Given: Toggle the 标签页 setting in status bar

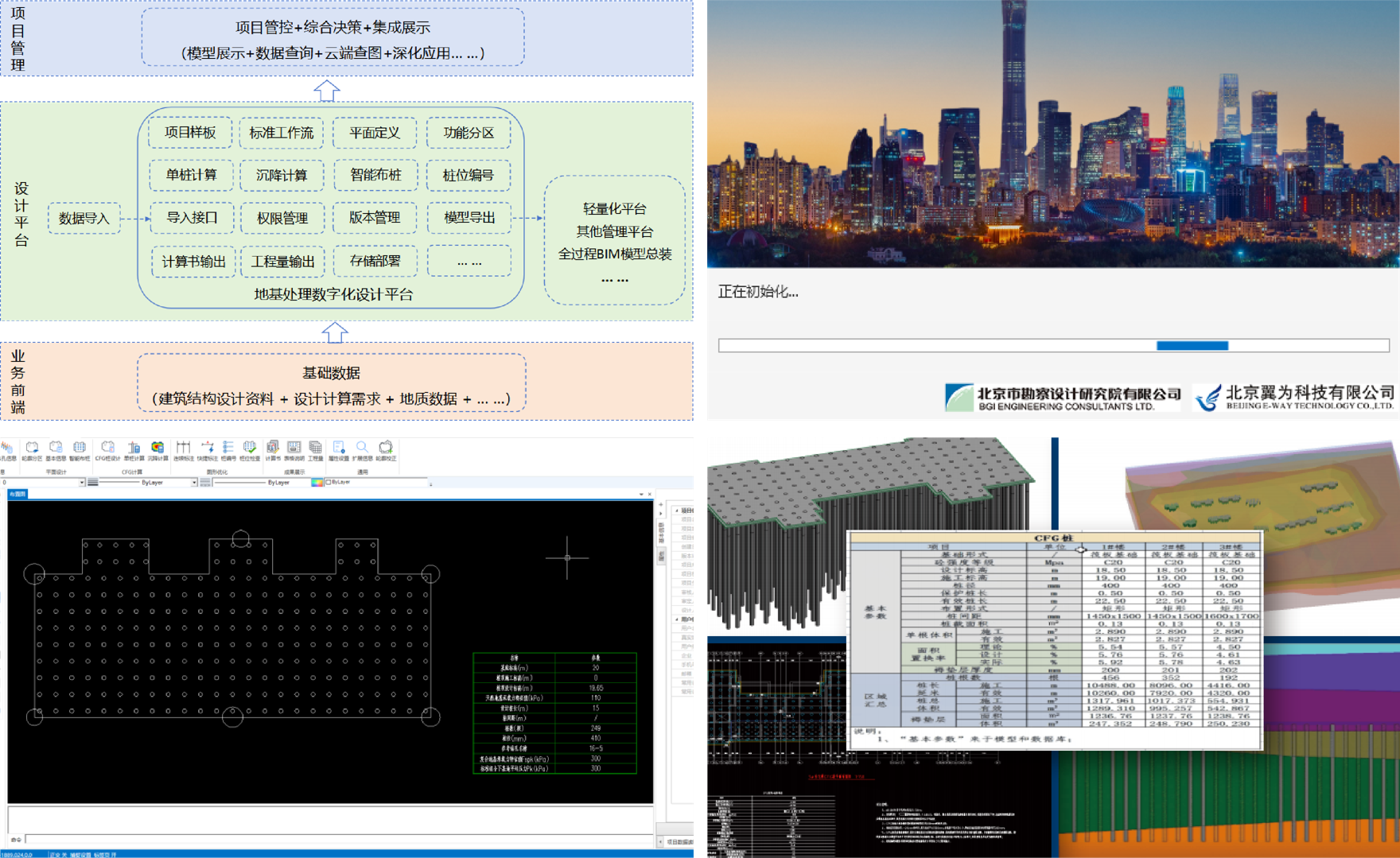Looking at the screenshot, I should [104, 855].
